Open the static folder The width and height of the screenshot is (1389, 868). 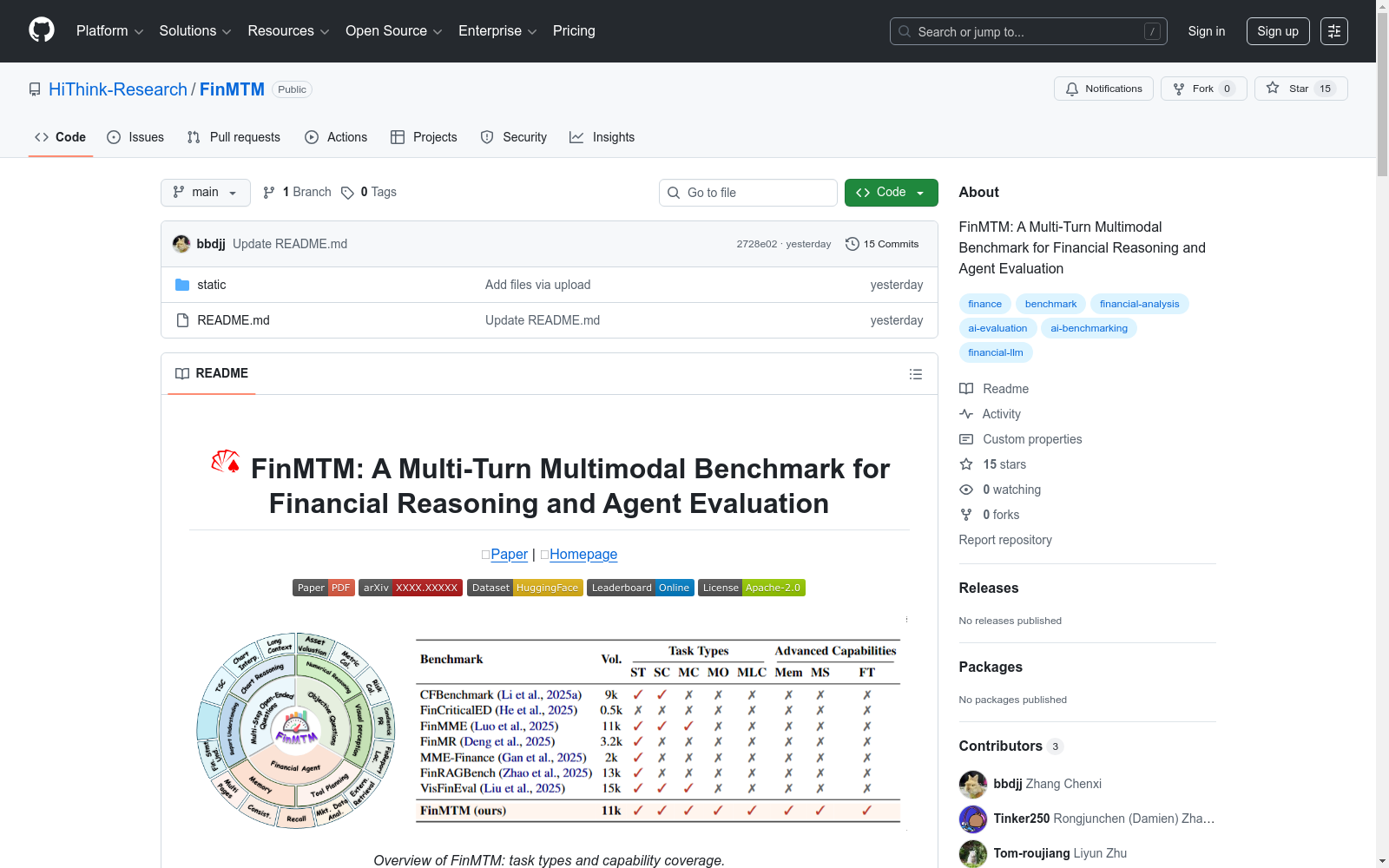(211, 285)
